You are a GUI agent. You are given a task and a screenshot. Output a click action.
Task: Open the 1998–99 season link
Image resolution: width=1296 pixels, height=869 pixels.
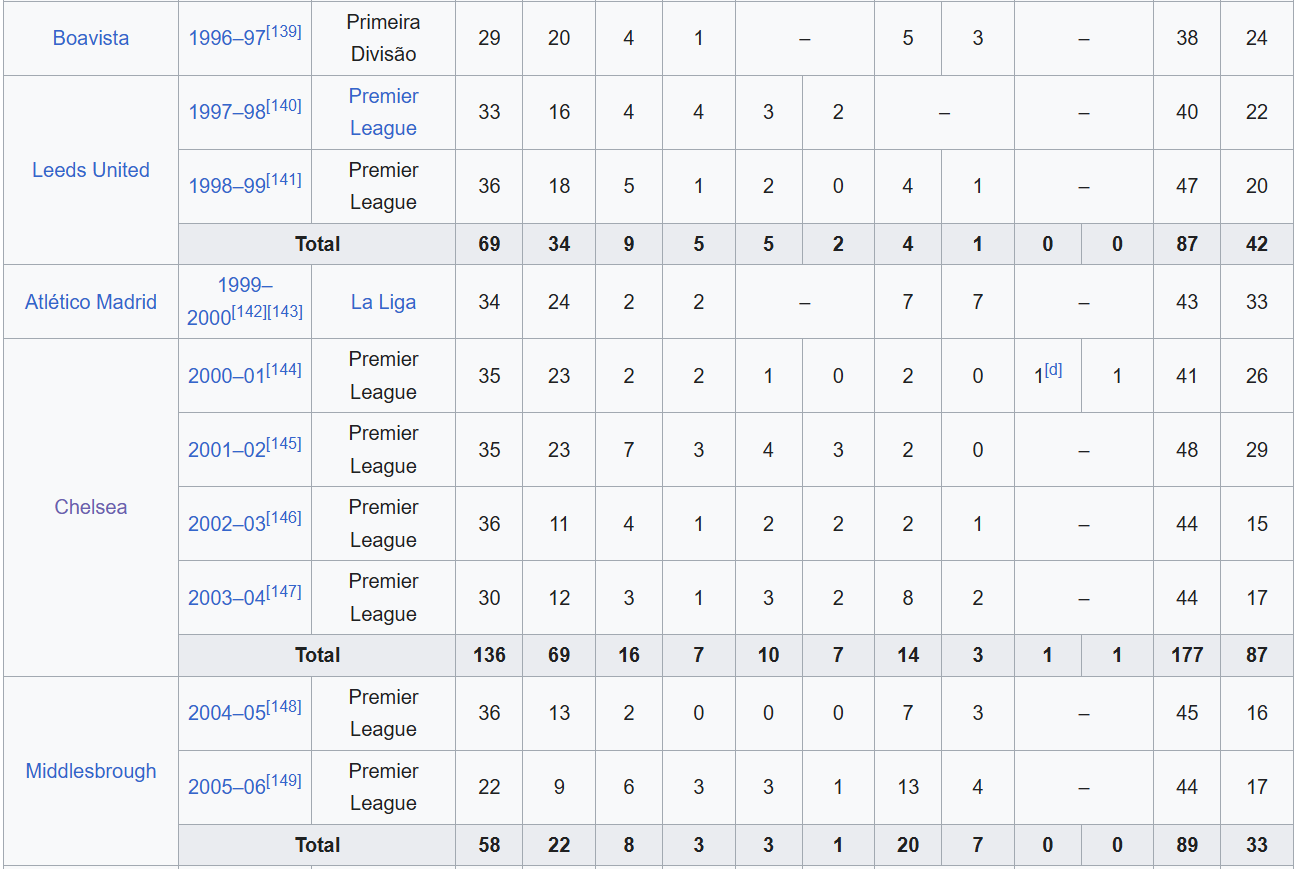227,186
